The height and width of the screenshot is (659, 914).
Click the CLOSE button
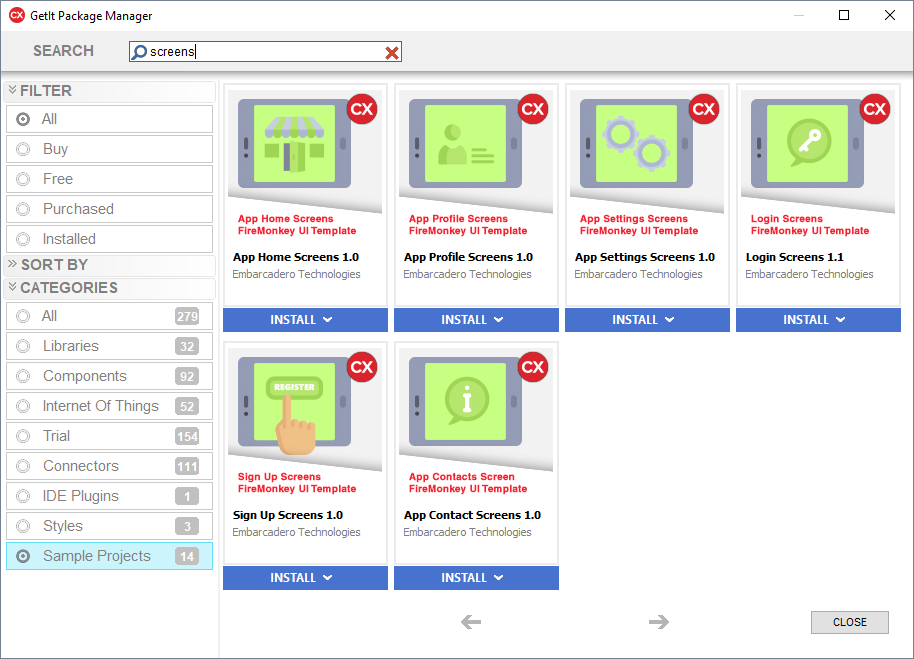point(849,622)
